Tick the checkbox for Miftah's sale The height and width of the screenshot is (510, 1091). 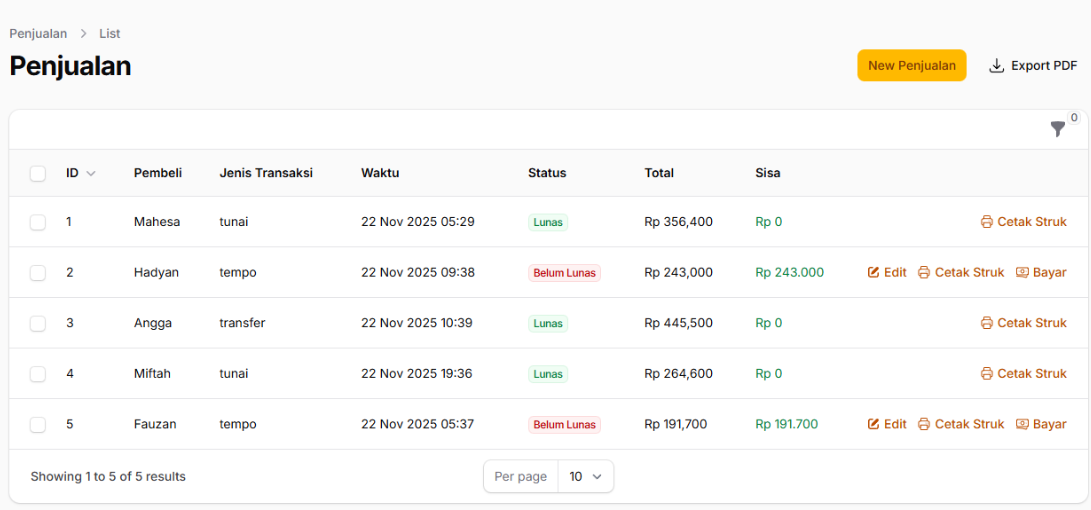(x=38, y=374)
